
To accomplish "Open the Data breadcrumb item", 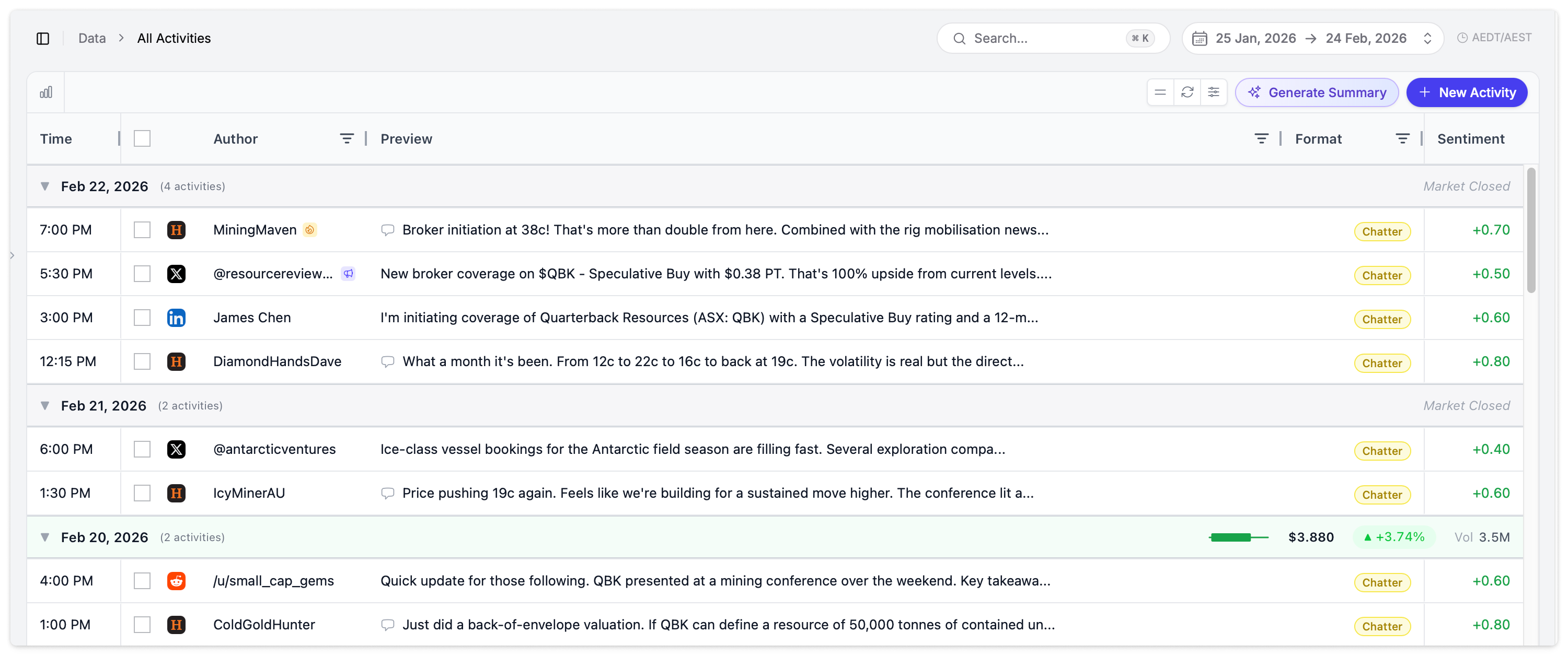I will (91, 38).
